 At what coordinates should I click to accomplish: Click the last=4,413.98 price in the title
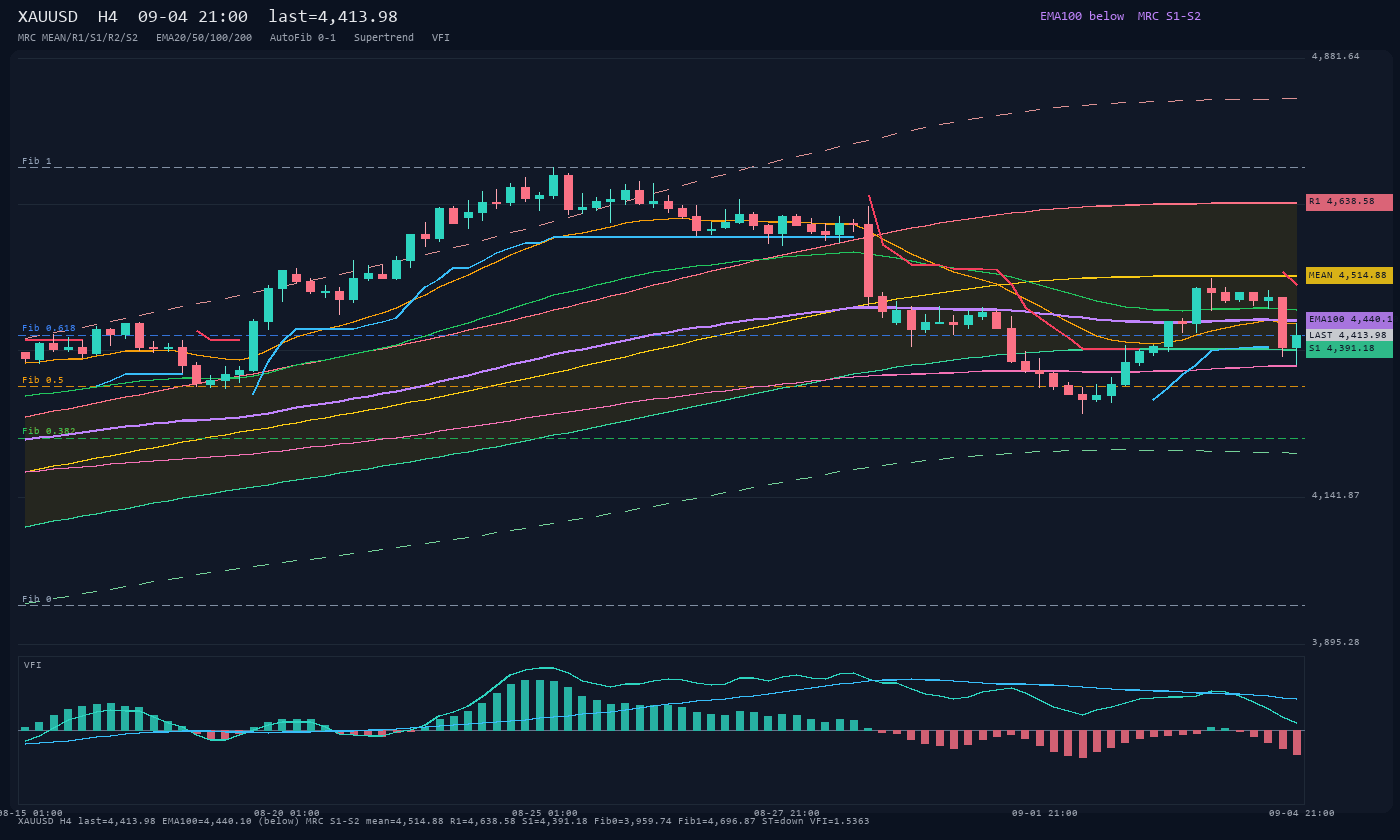coord(333,16)
